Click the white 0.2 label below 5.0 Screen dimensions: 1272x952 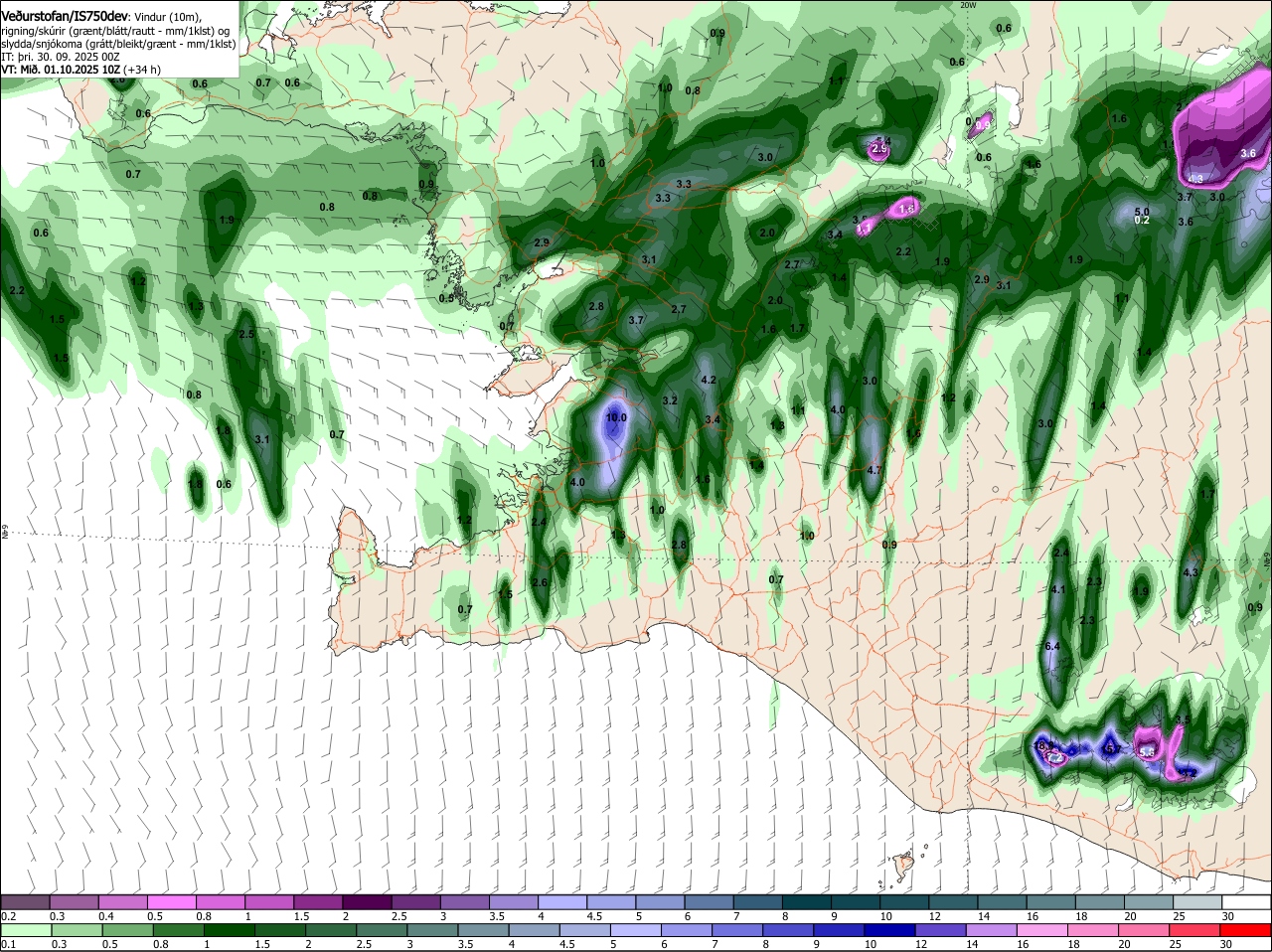coord(1142,221)
